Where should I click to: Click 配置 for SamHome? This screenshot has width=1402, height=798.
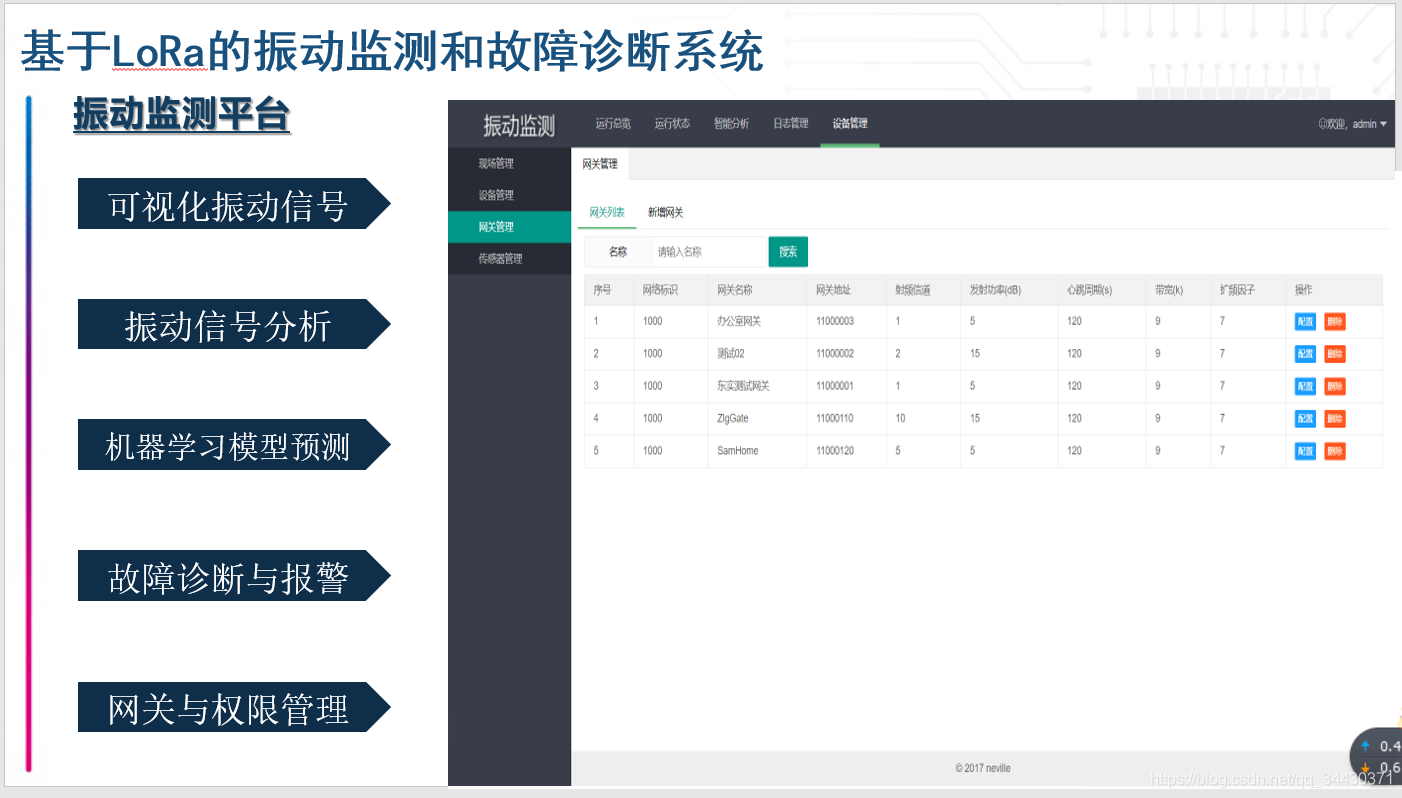pos(1305,451)
